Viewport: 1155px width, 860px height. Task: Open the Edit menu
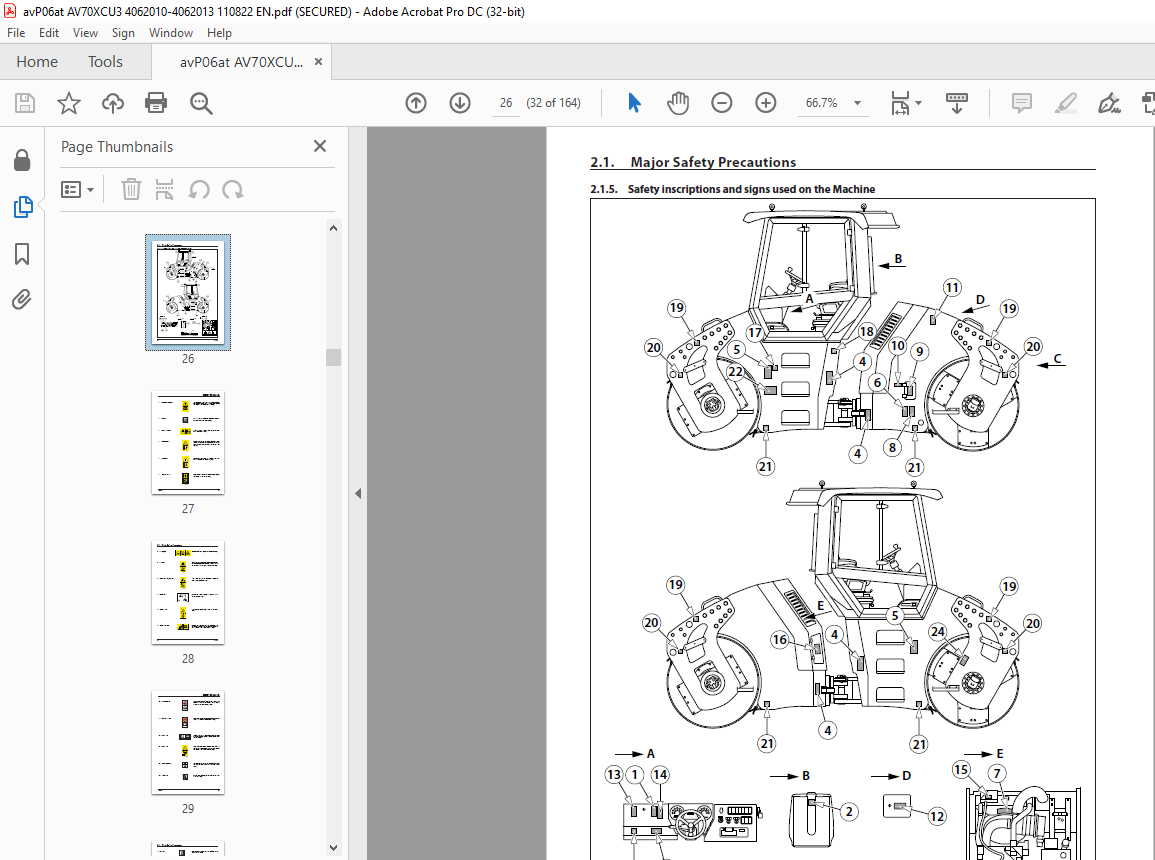[49, 32]
